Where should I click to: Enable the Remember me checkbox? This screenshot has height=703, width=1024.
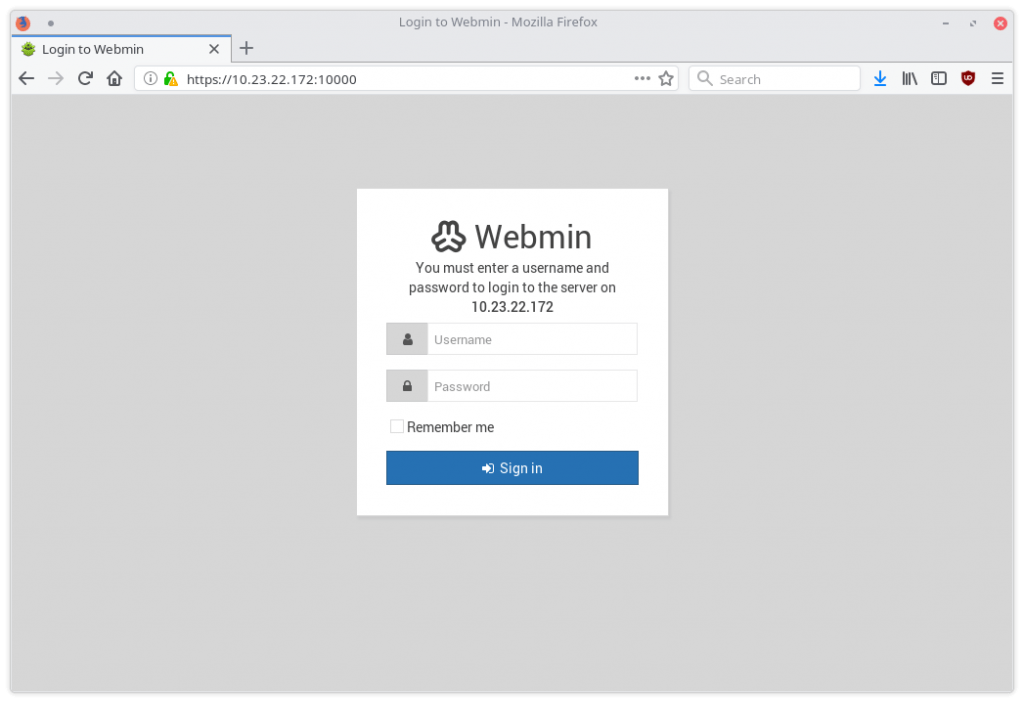[x=396, y=426]
